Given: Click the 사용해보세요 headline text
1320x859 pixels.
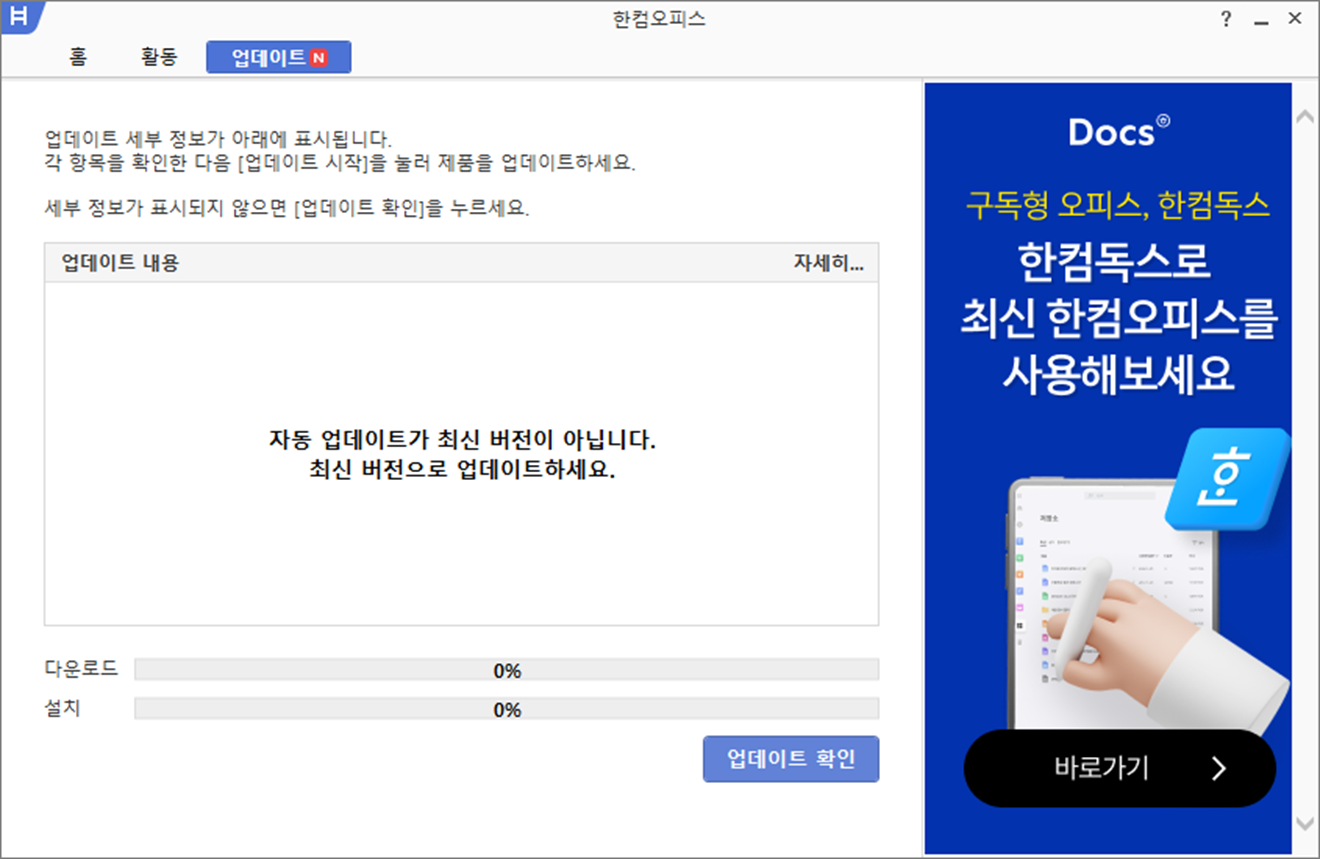Looking at the screenshot, I should [1118, 376].
